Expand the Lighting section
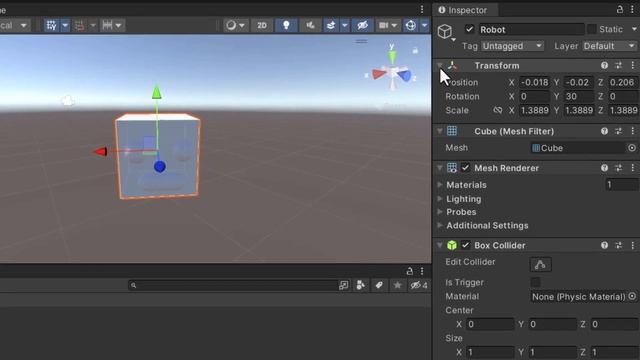The width and height of the screenshot is (640, 360). 440,199
